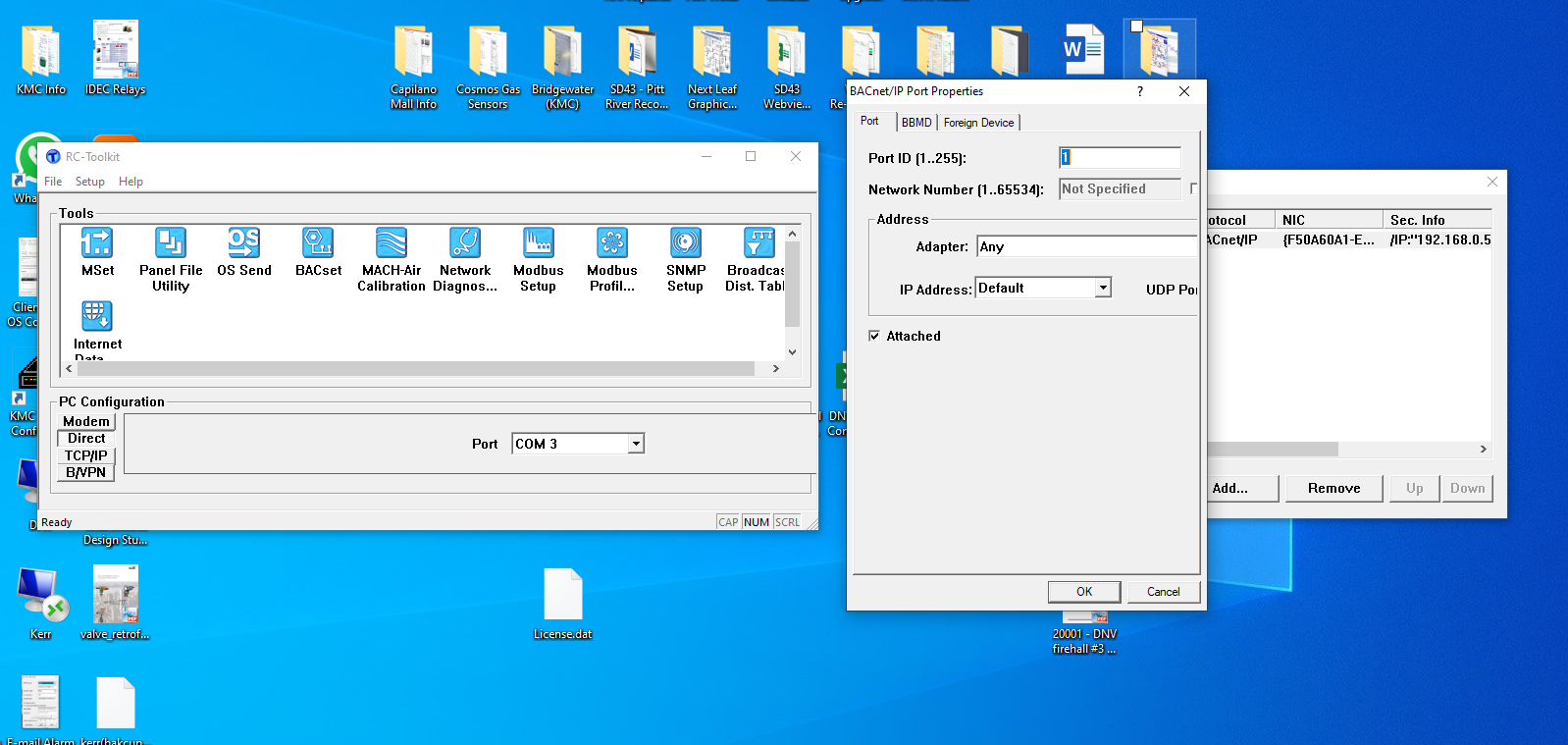Open the Capilano Mall Info folder
This screenshot has height=745, width=1568.
click(413, 68)
